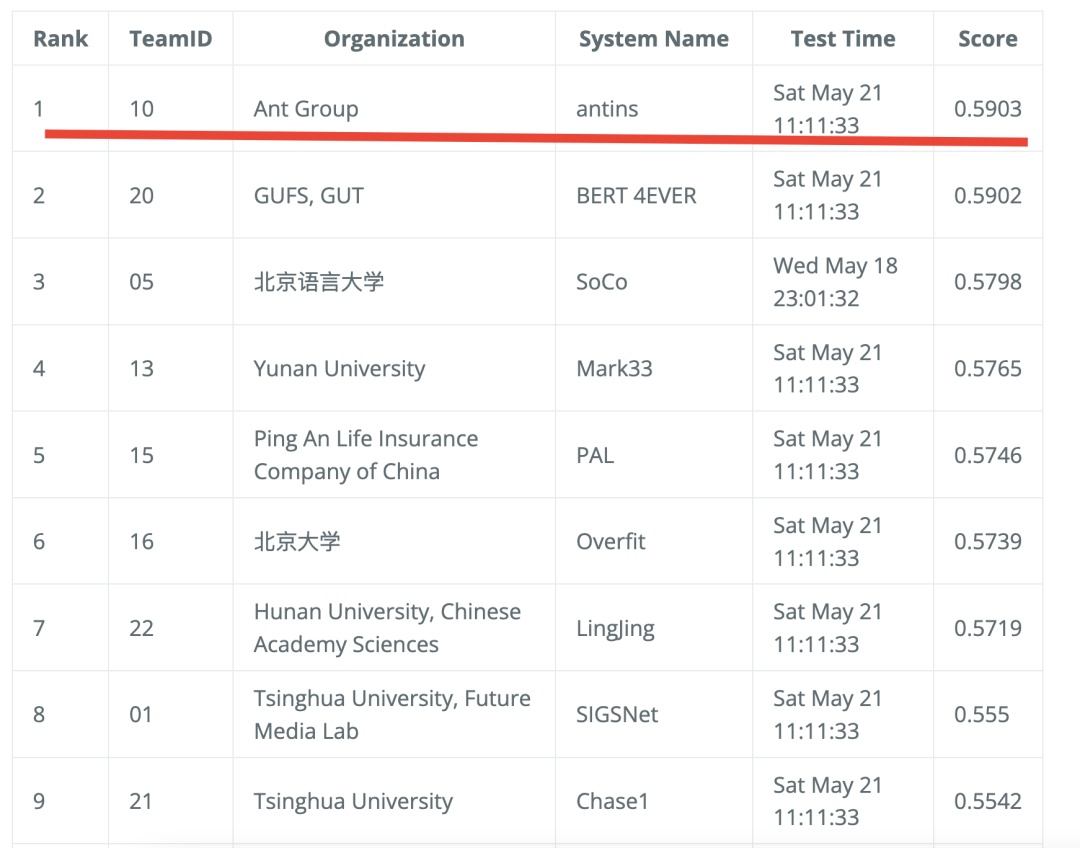
Task: Click Chase1 system name
Action: pyautogui.click(x=612, y=801)
